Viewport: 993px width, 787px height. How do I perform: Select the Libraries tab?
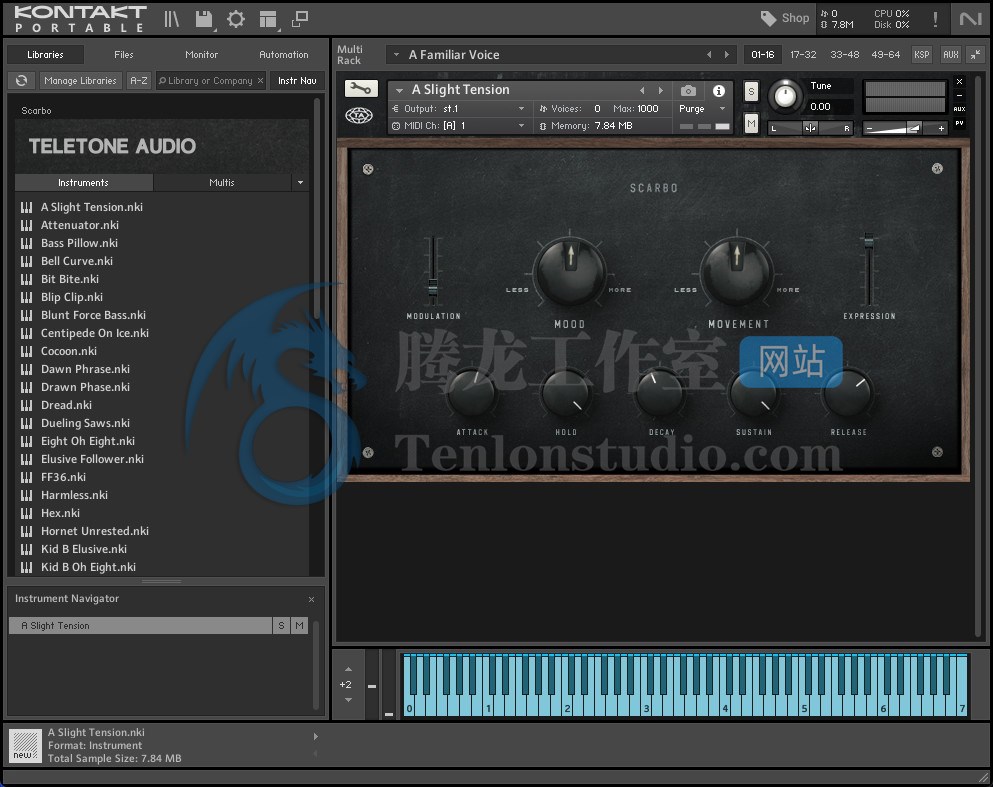coord(45,54)
